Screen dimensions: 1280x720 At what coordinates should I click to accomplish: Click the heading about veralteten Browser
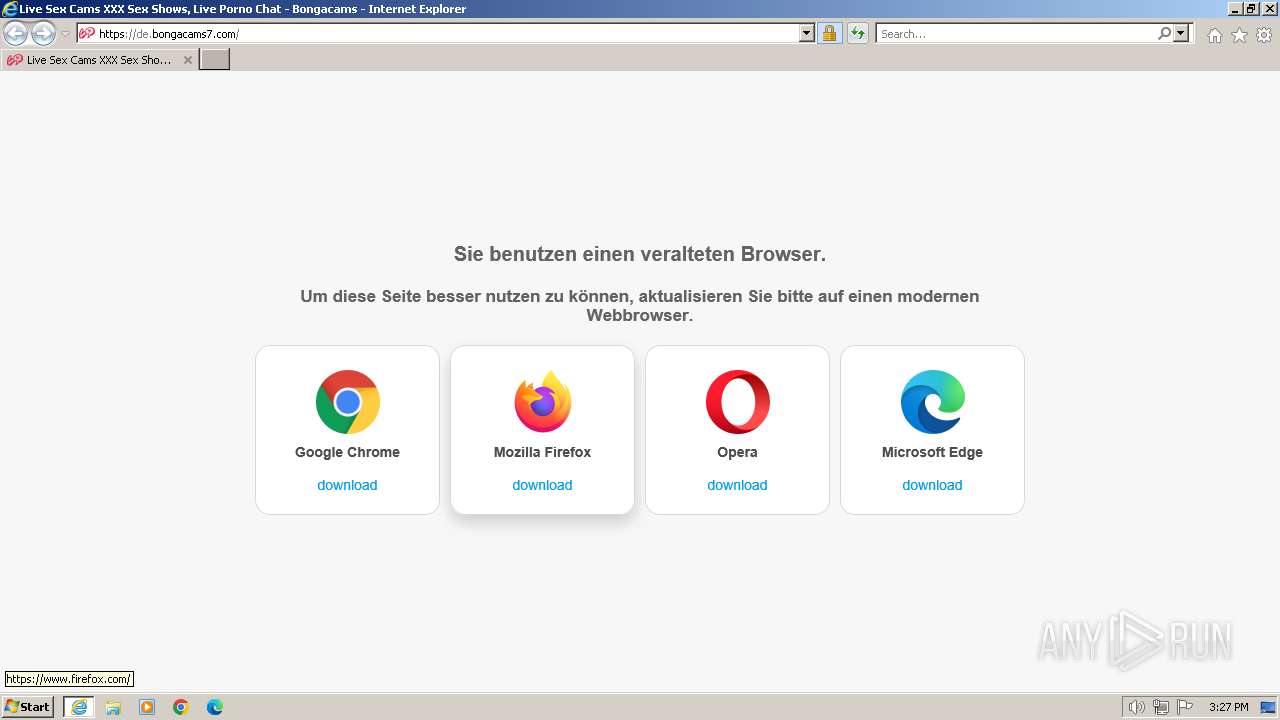click(640, 254)
